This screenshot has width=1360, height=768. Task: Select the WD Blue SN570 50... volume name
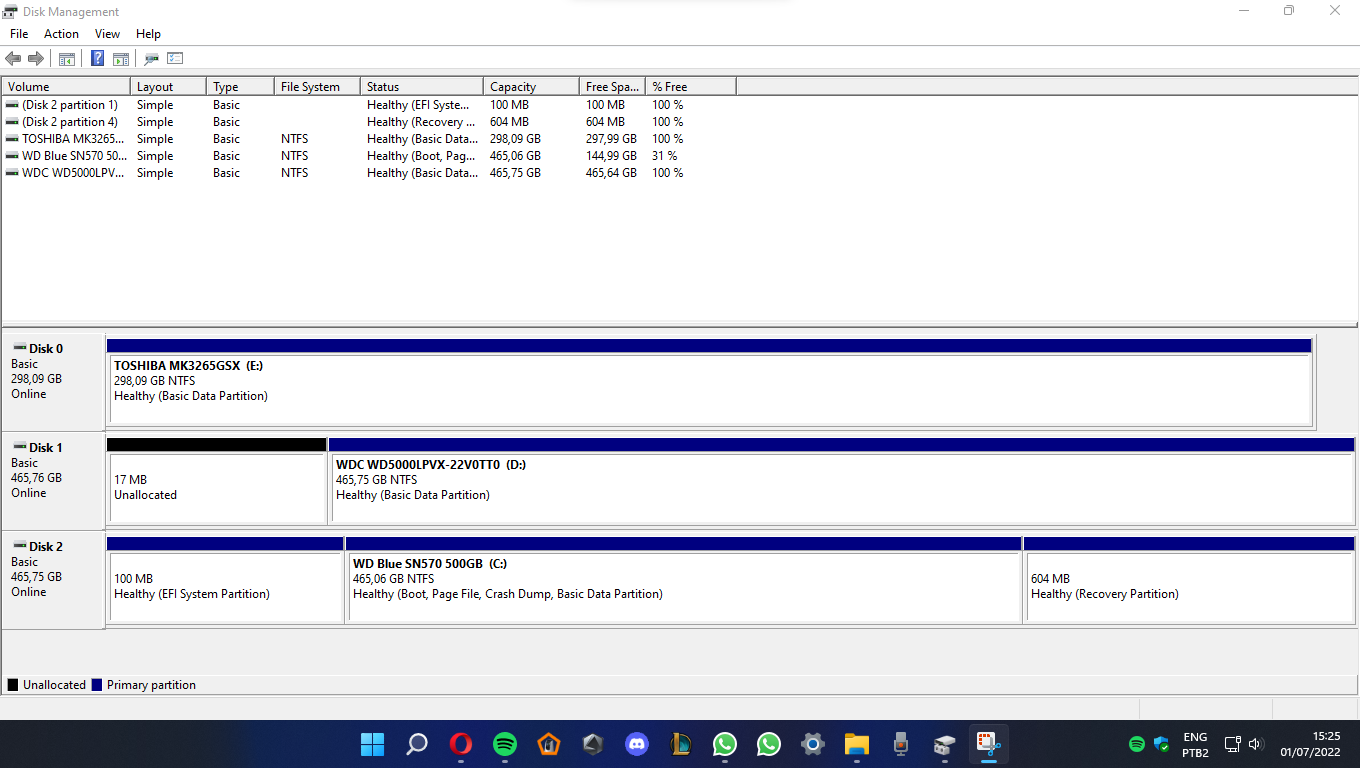(x=74, y=156)
